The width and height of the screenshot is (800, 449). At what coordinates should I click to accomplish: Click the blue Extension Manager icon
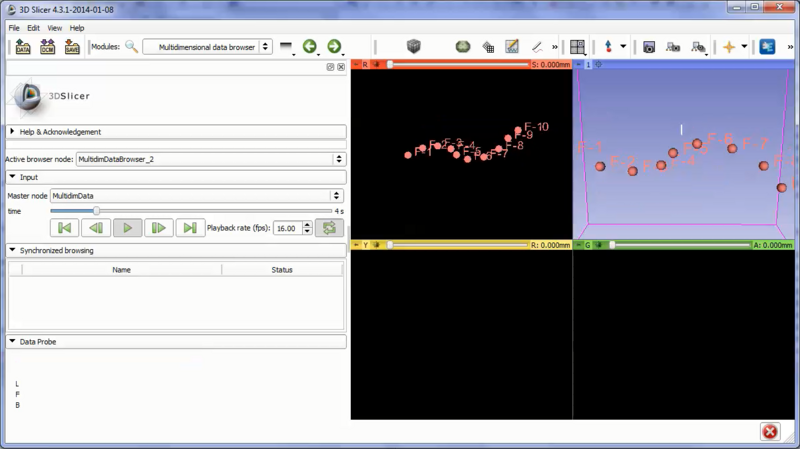pos(767,46)
